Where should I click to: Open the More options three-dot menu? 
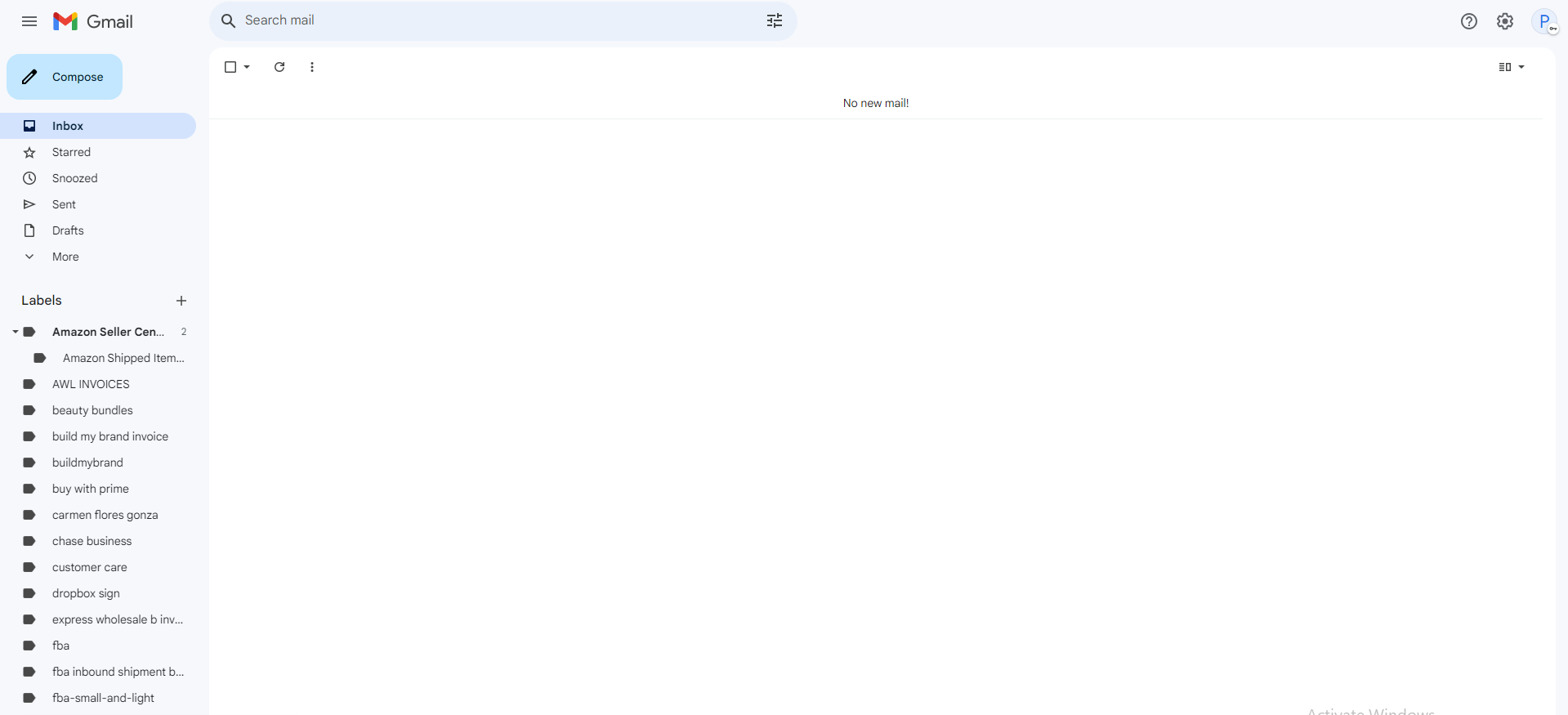point(312,67)
